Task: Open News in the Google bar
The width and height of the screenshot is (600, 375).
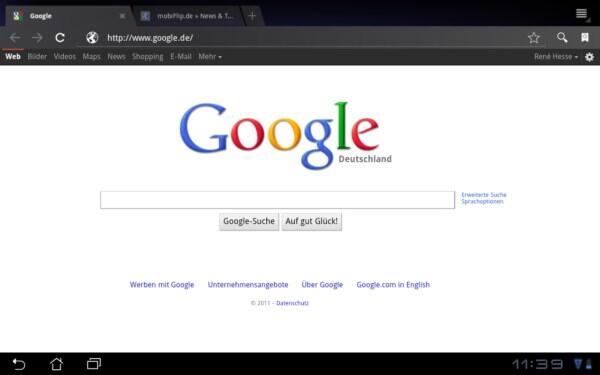Action: 116,57
